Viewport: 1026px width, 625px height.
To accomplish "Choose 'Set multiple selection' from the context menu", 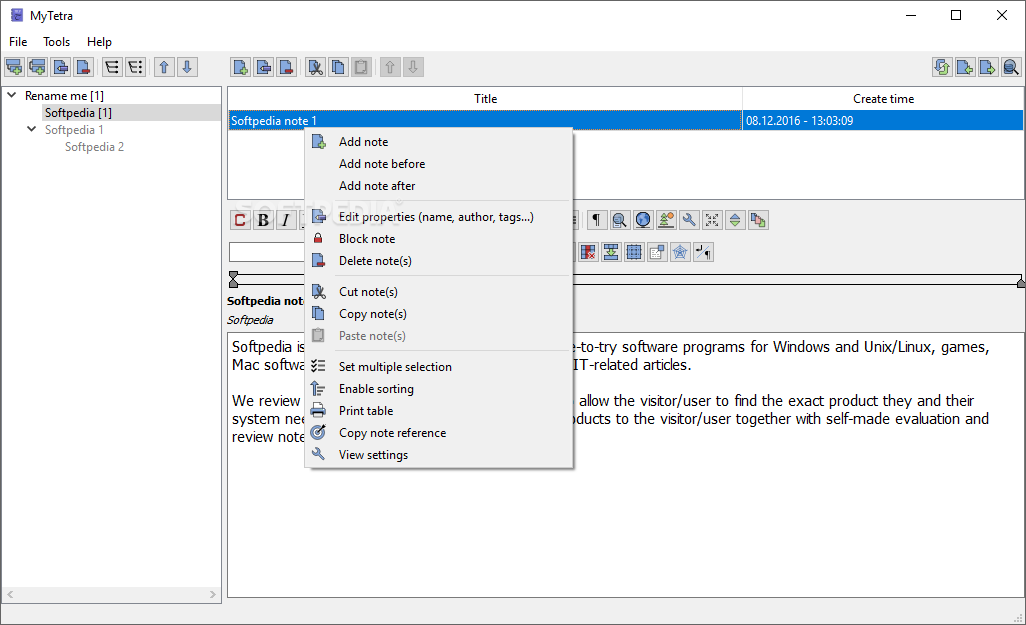I will tap(439, 367).
